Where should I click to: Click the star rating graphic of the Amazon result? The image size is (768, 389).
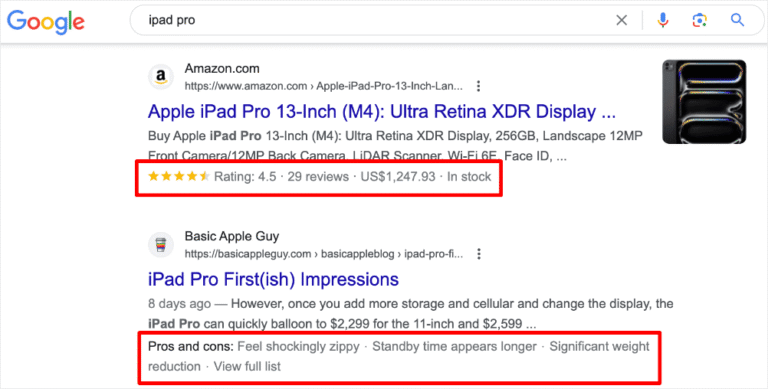tap(179, 176)
